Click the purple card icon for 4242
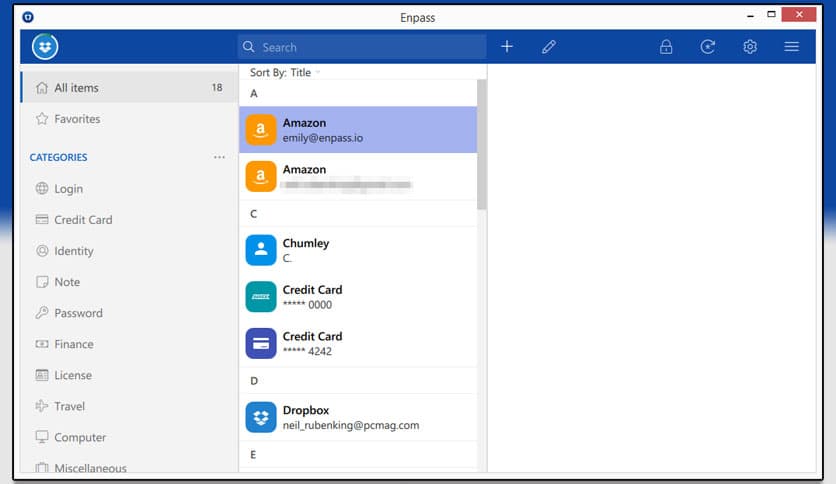Screen dimensions: 836x484 point(261,343)
